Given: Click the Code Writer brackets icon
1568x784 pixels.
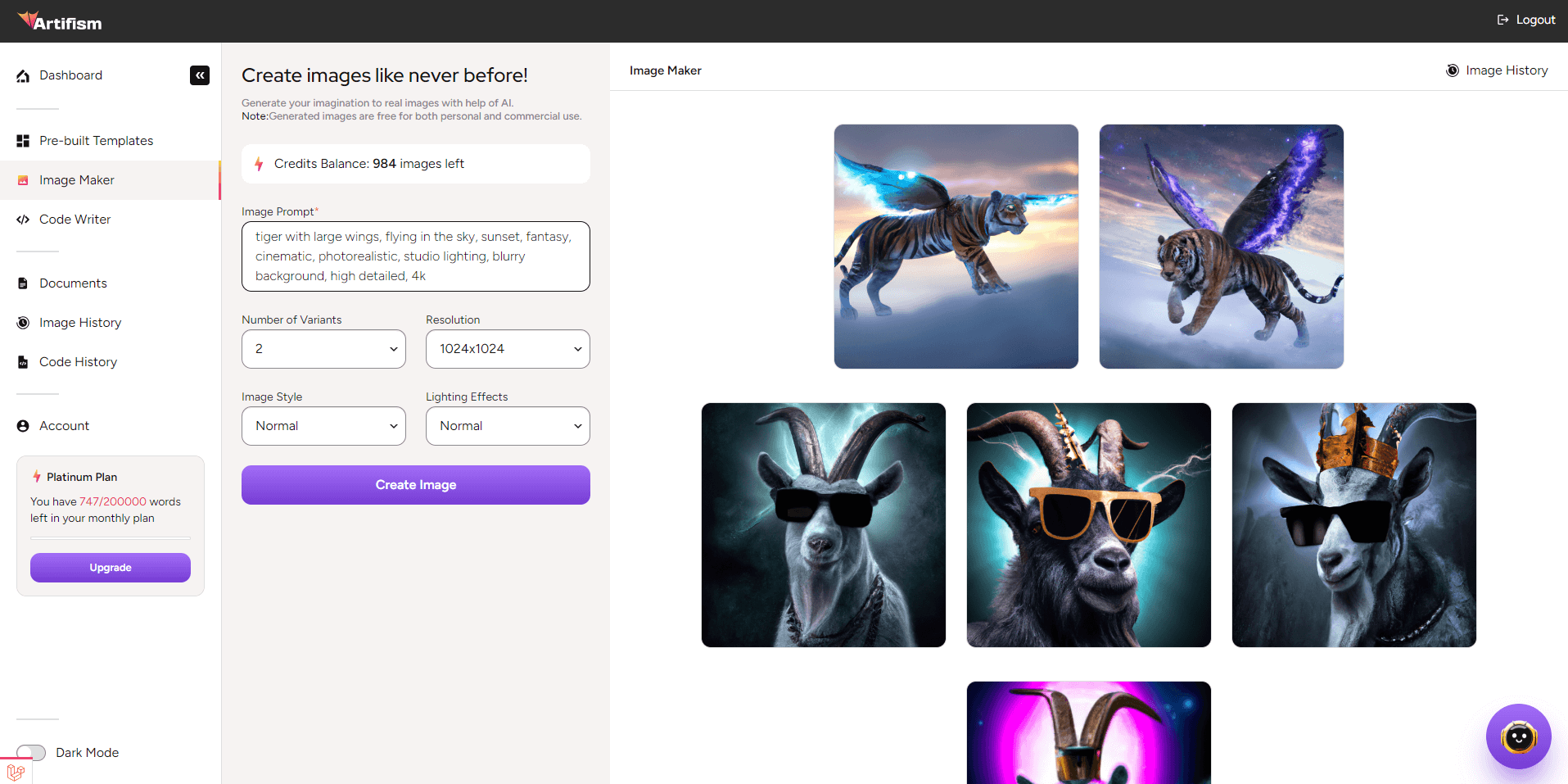Looking at the screenshot, I should [x=23, y=220].
